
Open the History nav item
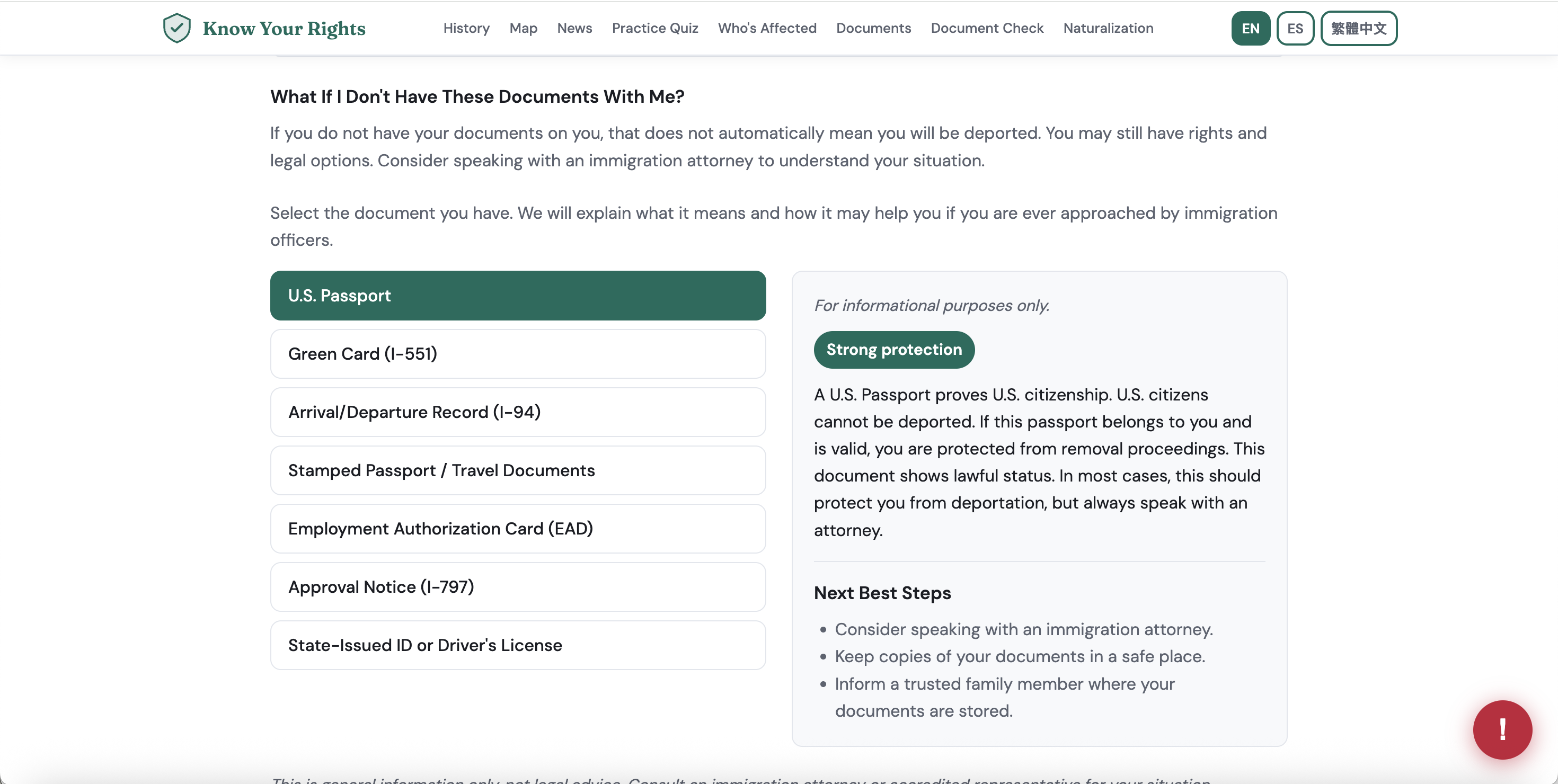pos(466,29)
